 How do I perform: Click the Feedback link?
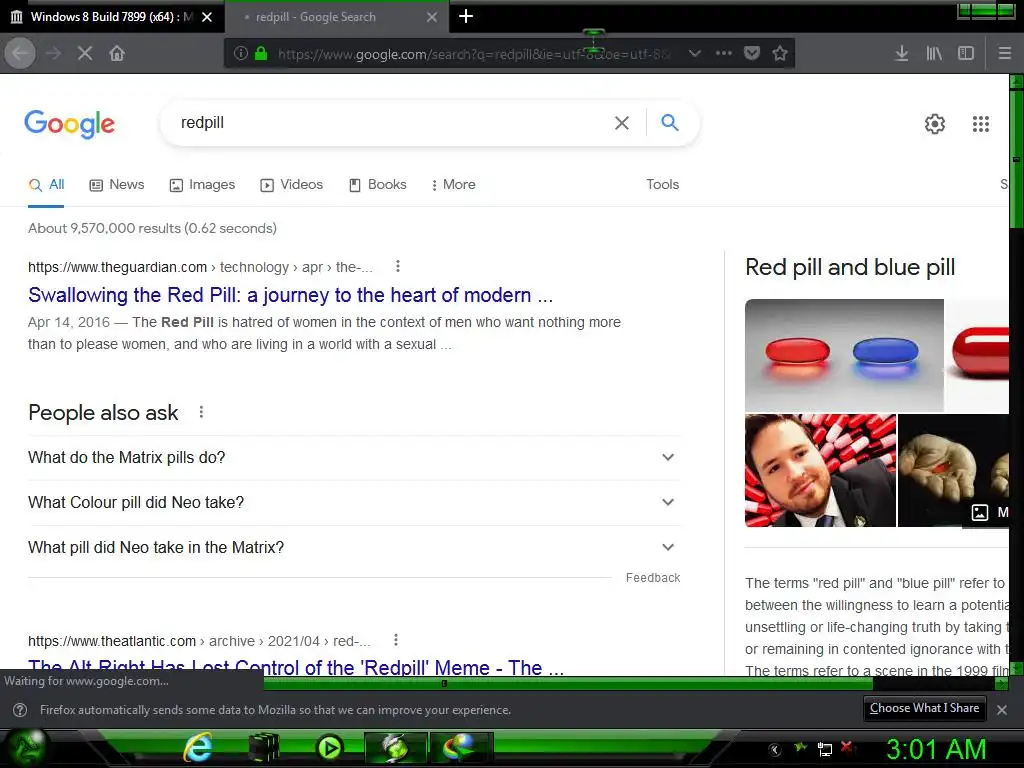[652, 578]
